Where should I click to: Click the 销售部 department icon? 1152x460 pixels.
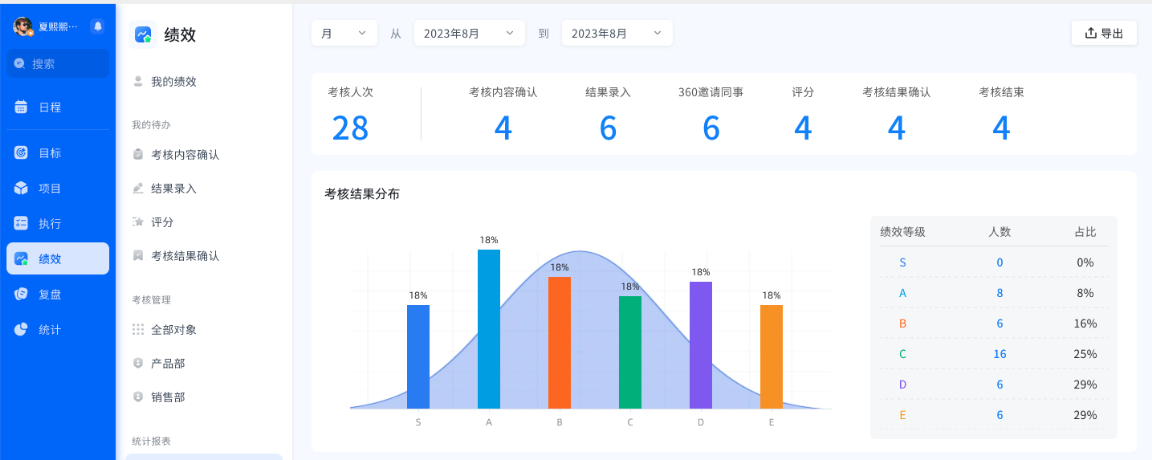click(137, 397)
